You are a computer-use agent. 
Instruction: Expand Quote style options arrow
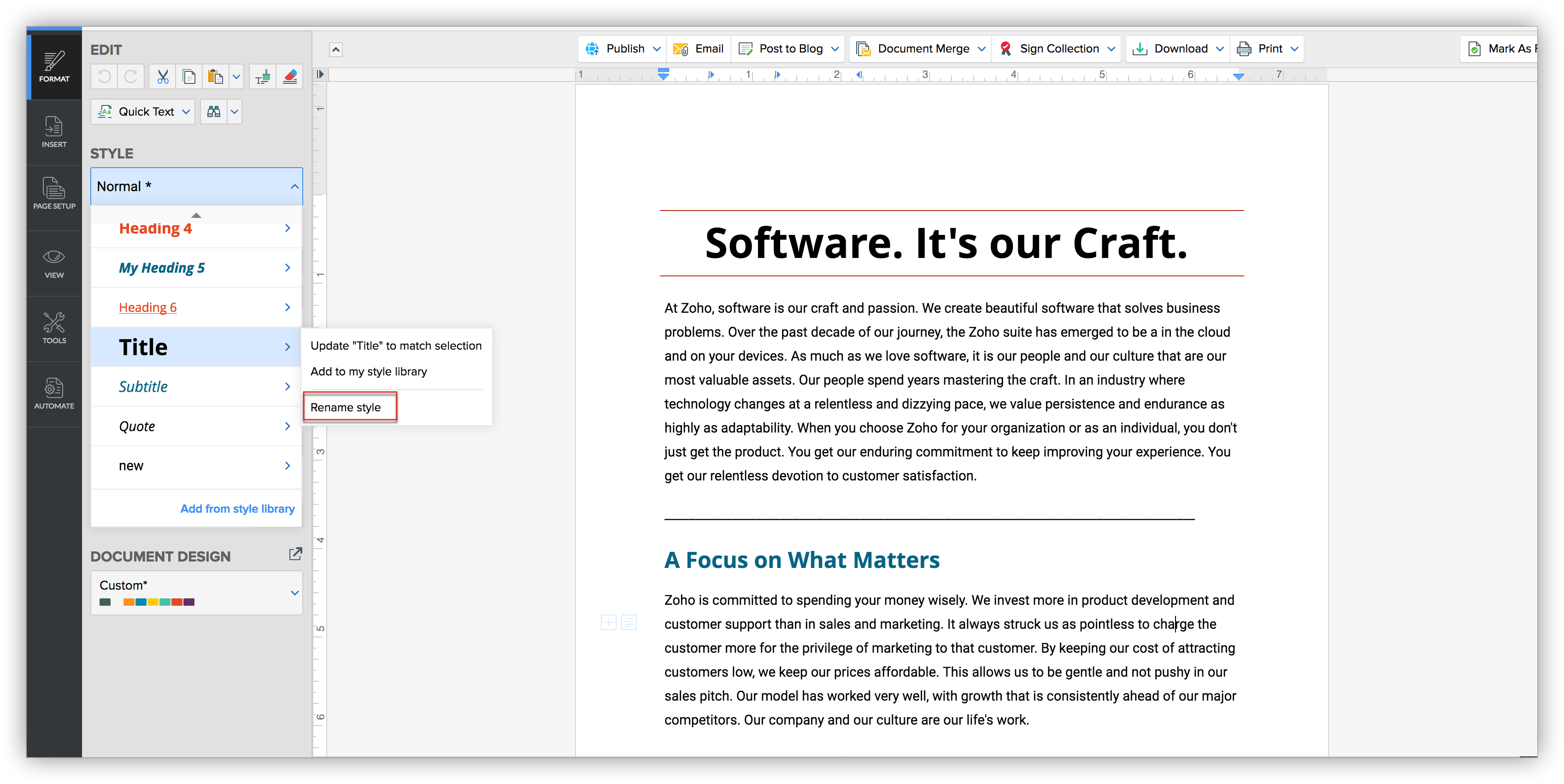(x=287, y=426)
